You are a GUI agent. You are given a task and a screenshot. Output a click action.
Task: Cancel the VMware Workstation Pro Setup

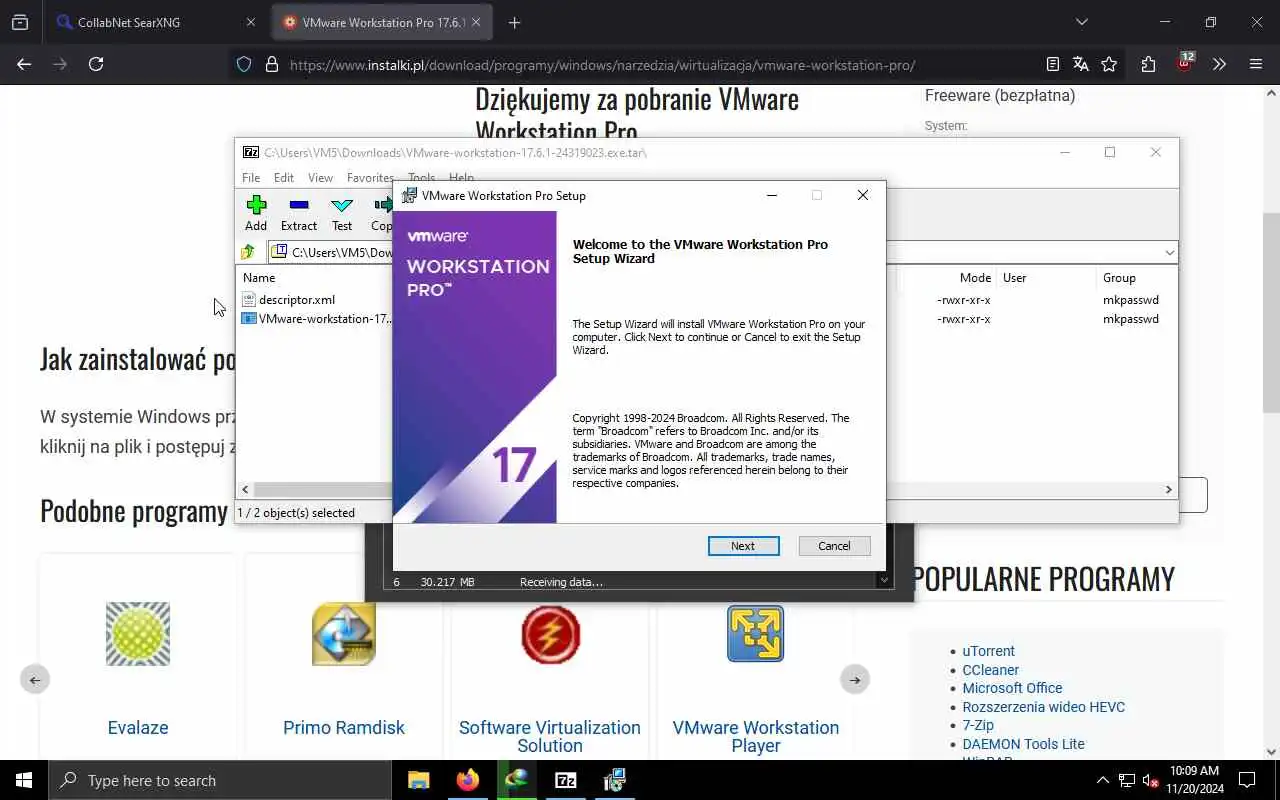tap(834, 546)
